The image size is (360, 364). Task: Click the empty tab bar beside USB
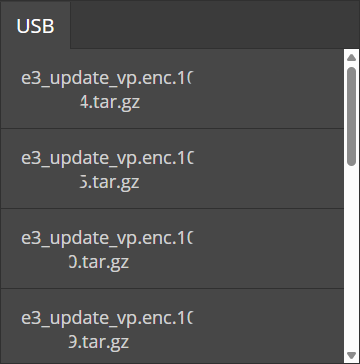coord(215,25)
